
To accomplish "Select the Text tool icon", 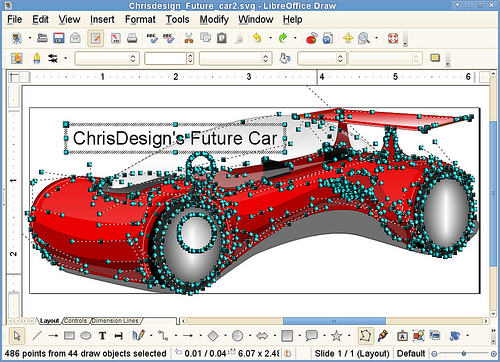I will click(x=102, y=336).
